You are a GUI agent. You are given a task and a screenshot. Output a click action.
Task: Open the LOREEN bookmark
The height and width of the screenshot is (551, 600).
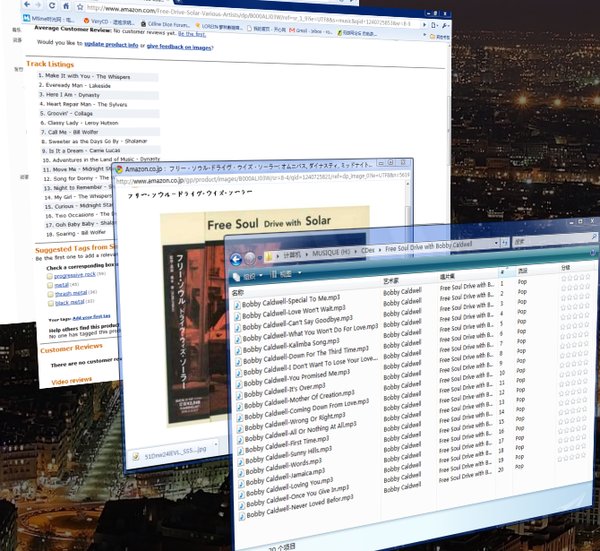(219, 27)
